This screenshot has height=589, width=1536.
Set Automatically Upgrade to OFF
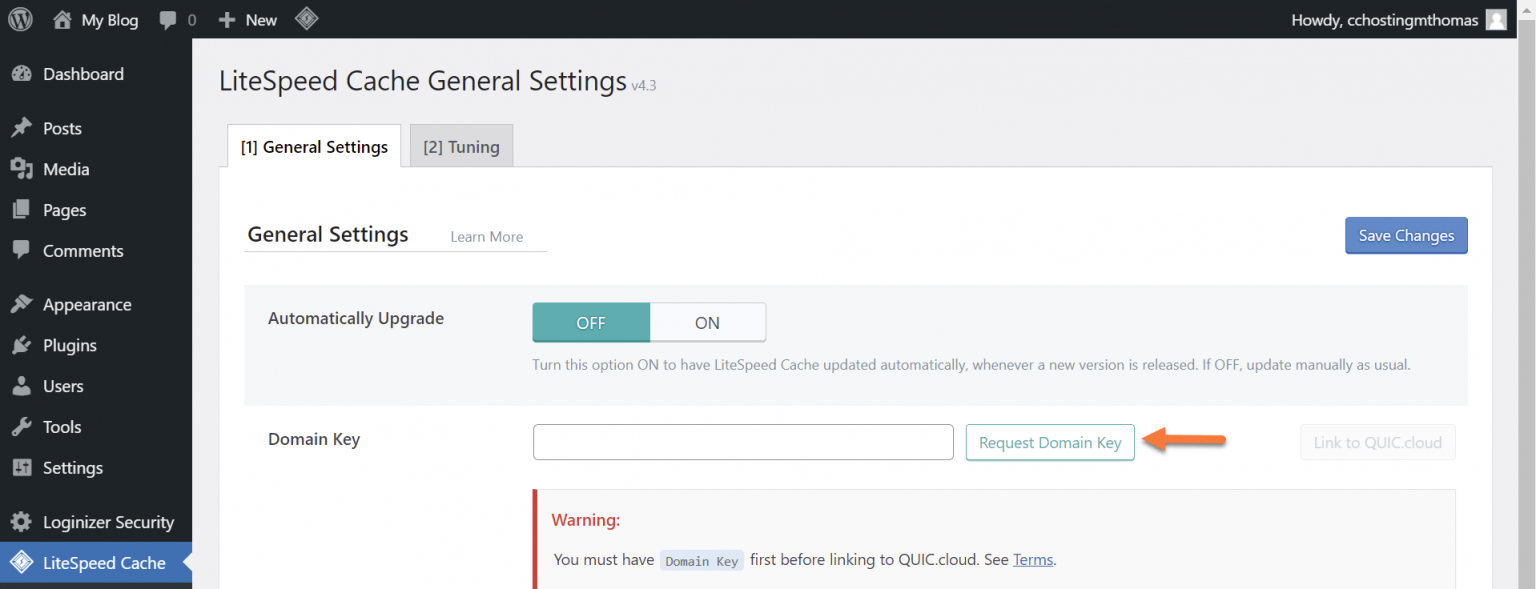591,323
